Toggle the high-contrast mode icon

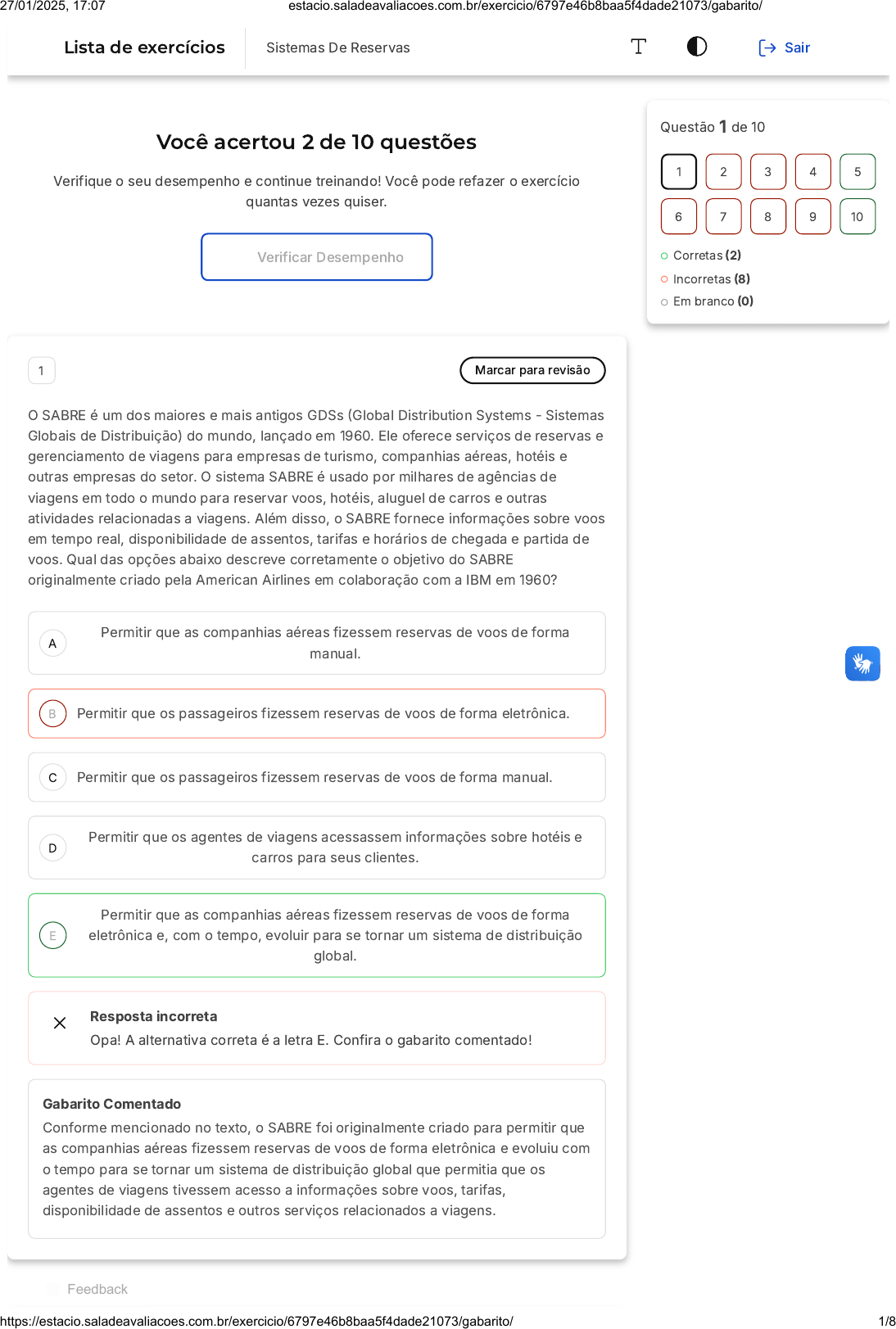pos(697,47)
